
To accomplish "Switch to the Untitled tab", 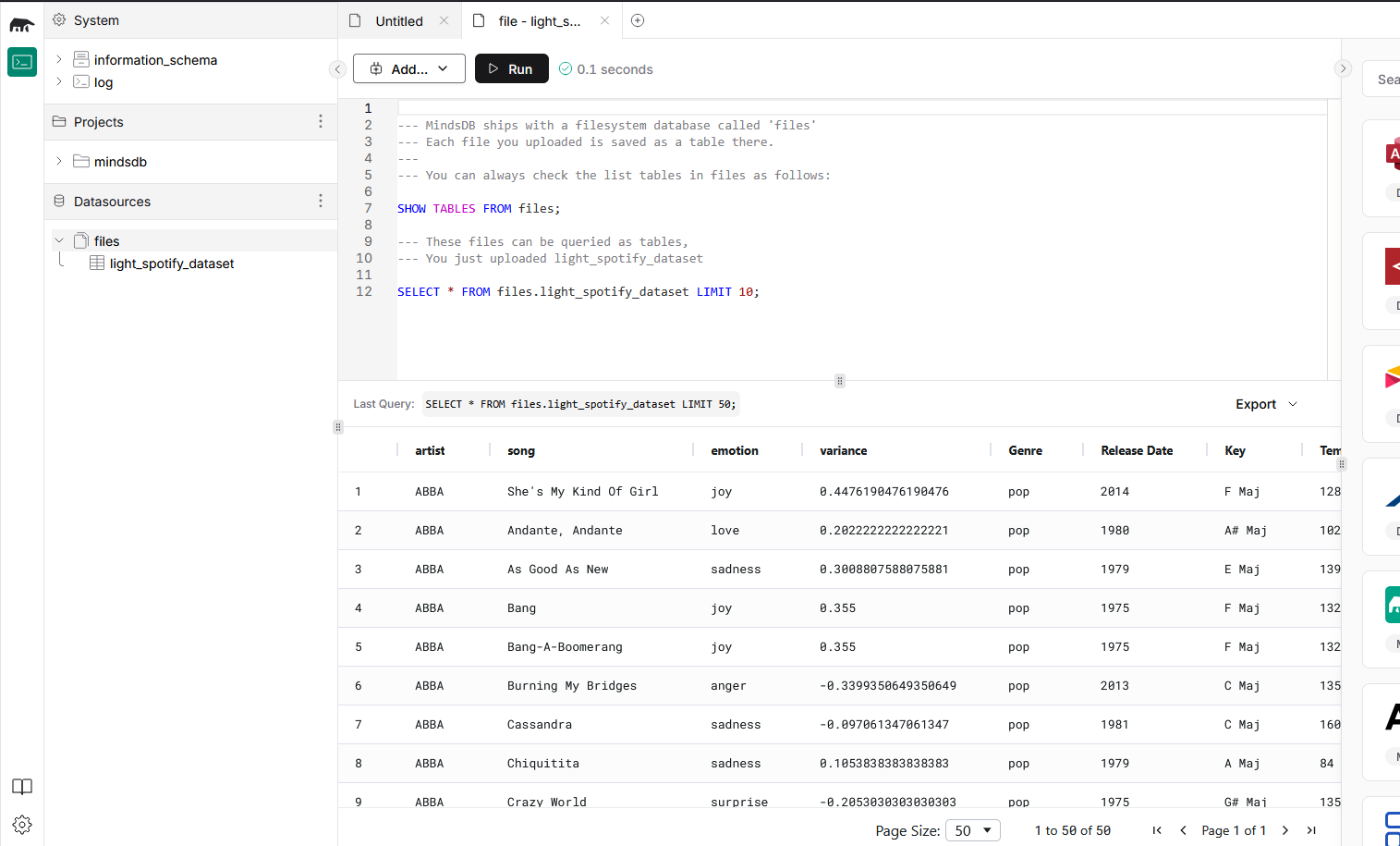I will click(x=398, y=20).
